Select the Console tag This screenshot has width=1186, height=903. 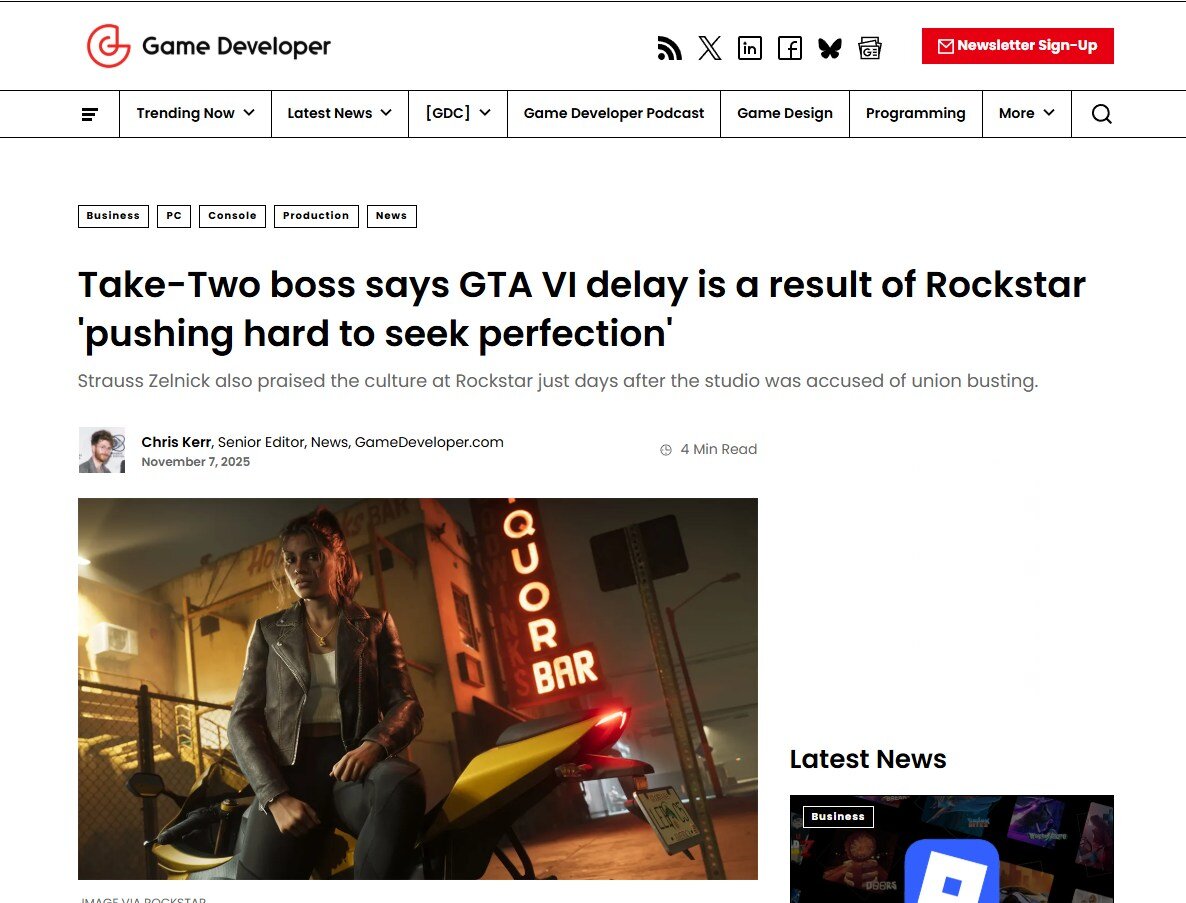(232, 216)
